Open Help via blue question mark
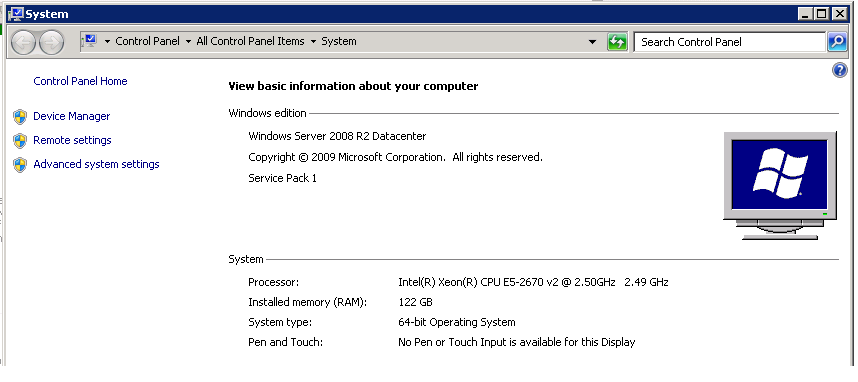 click(839, 70)
